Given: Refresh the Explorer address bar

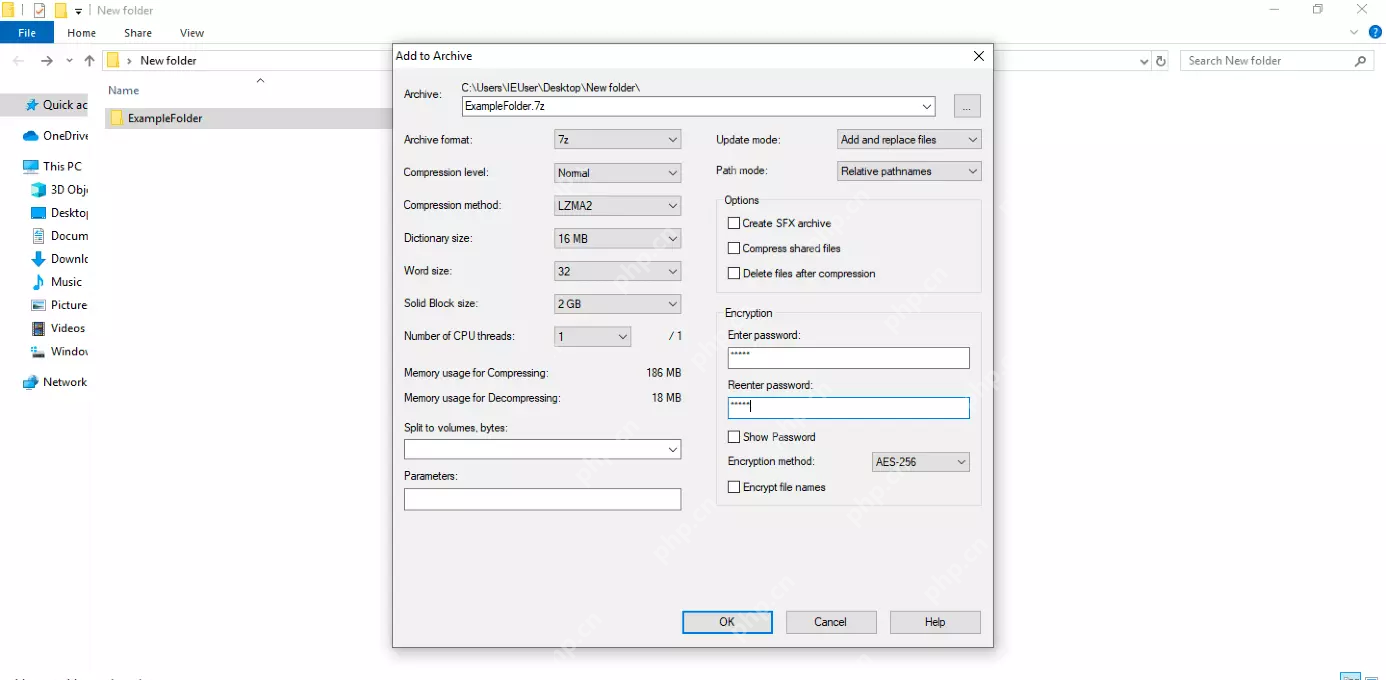Looking at the screenshot, I should tap(1161, 61).
